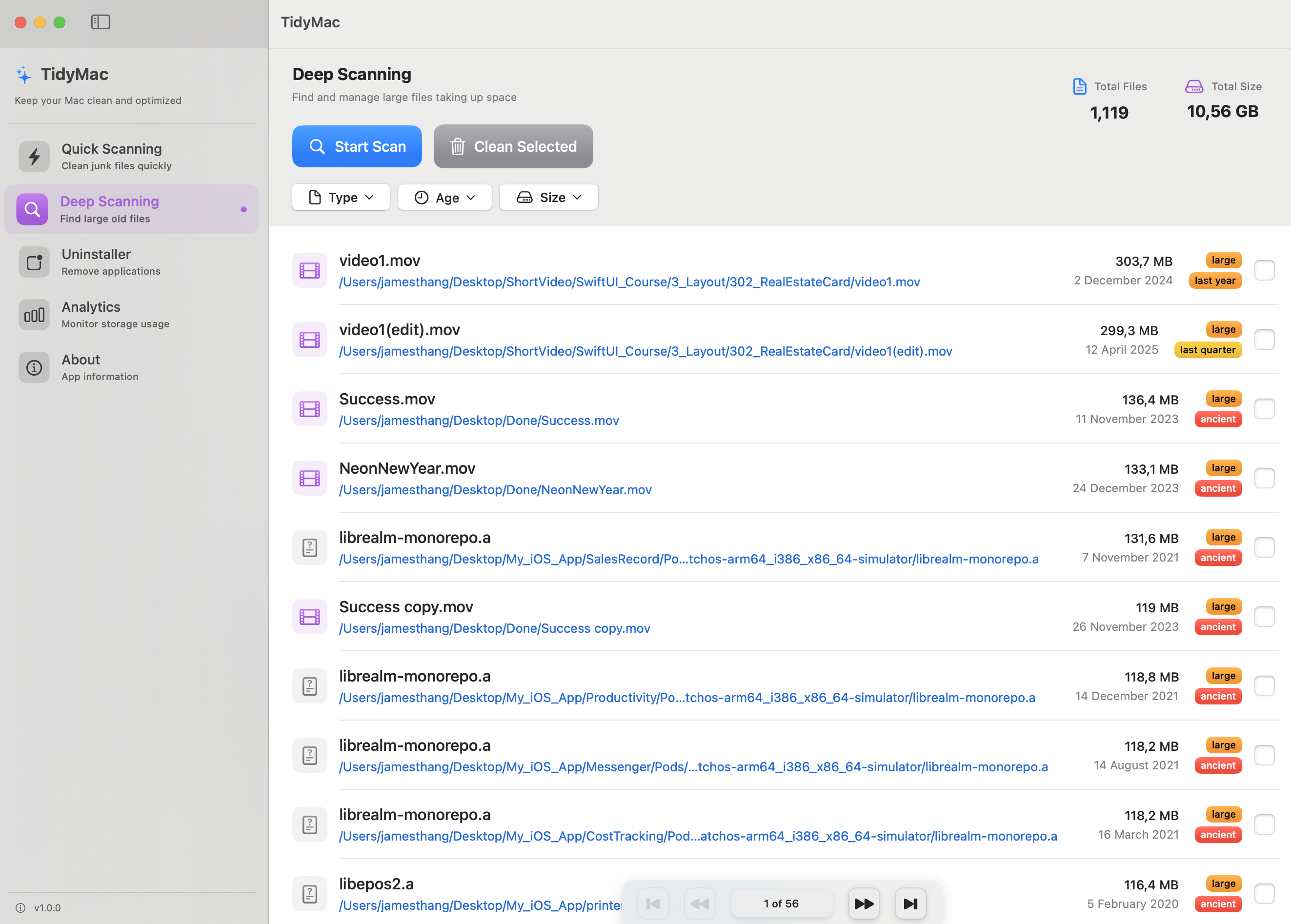The height and width of the screenshot is (924, 1291).
Task: Open the Size filter dropdown
Action: (x=548, y=198)
